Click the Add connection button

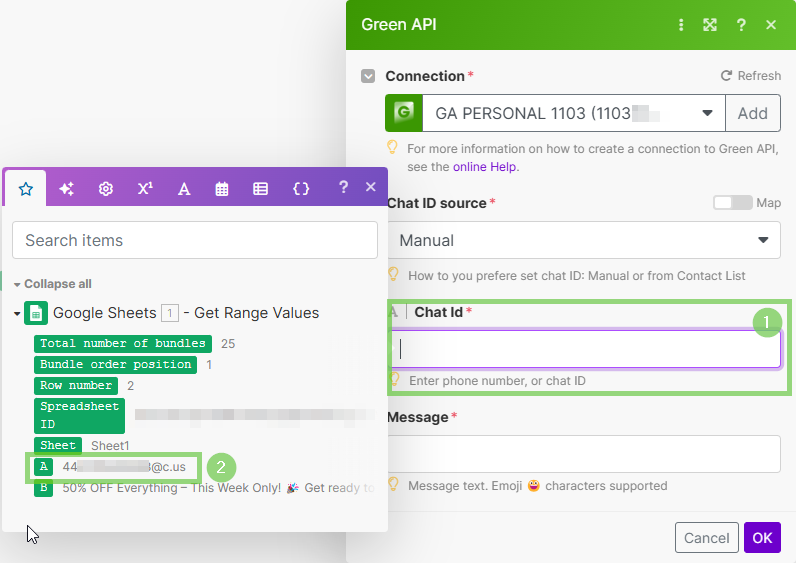752,113
